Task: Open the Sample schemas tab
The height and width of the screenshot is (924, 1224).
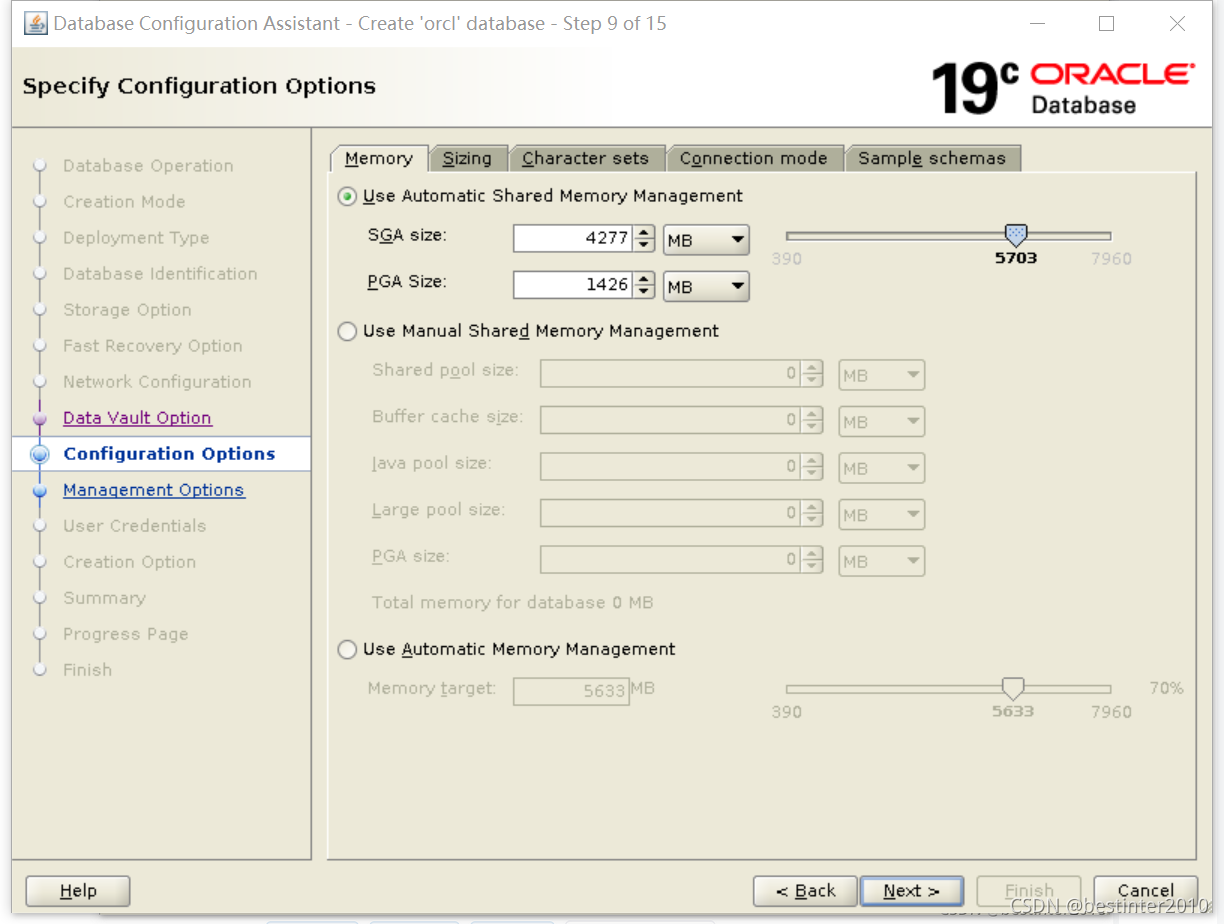Action: click(x=932, y=158)
